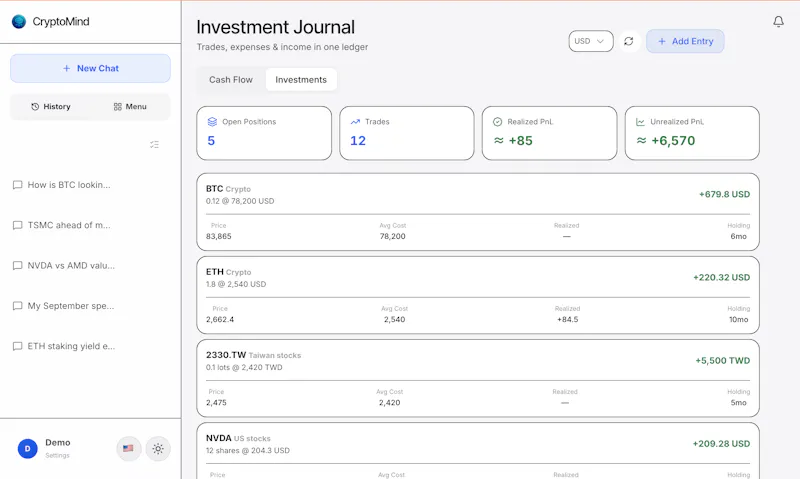800x479 pixels.
Task: Click the NVDA US stocks heading
Action: (238, 438)
